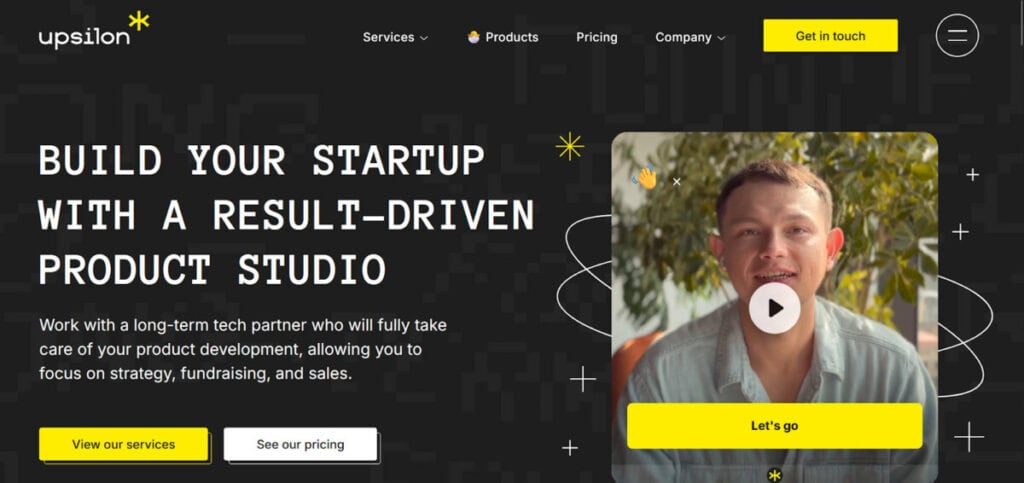Open the Services menu
Image resolution: width=1024 pixels, height=483 pixels.
point(395,37)
